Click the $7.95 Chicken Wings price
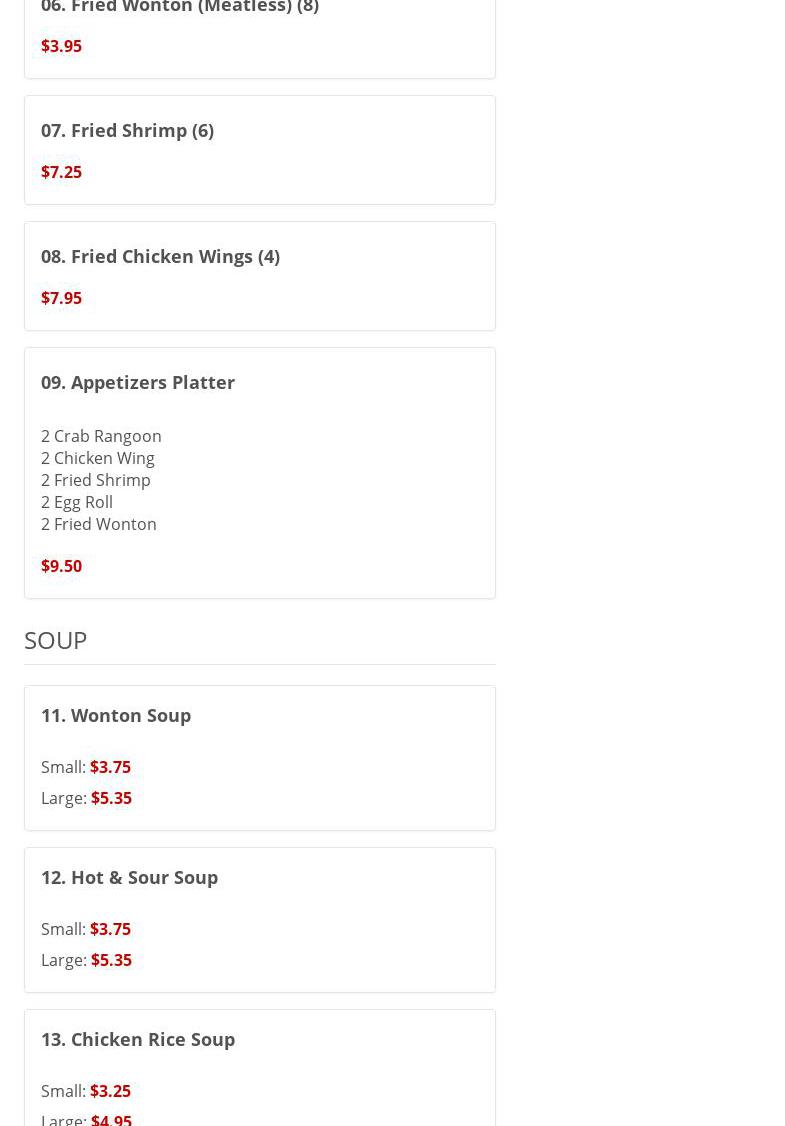The width and height of the screenshot is (785, 1126). pos(61,298)
